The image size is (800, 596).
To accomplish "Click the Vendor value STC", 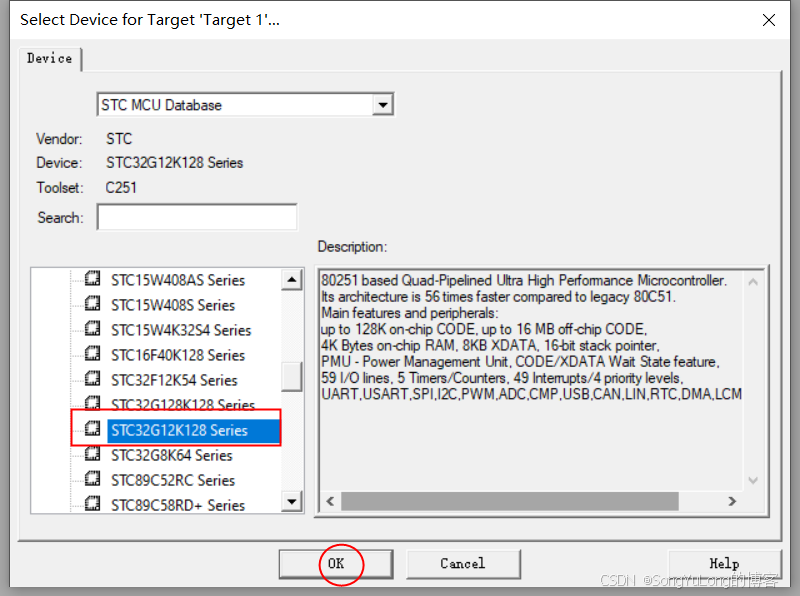I will tap(119, 139).
